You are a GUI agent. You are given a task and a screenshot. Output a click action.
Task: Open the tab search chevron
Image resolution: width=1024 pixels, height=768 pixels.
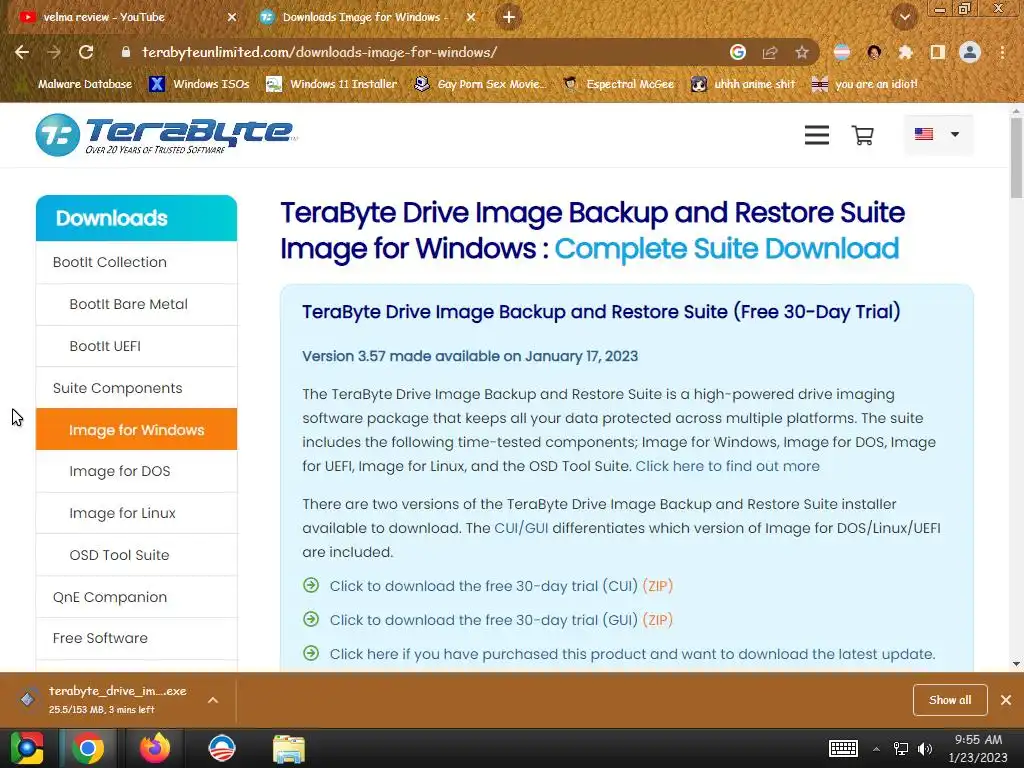pyautogui.click(x=904, y=18)
